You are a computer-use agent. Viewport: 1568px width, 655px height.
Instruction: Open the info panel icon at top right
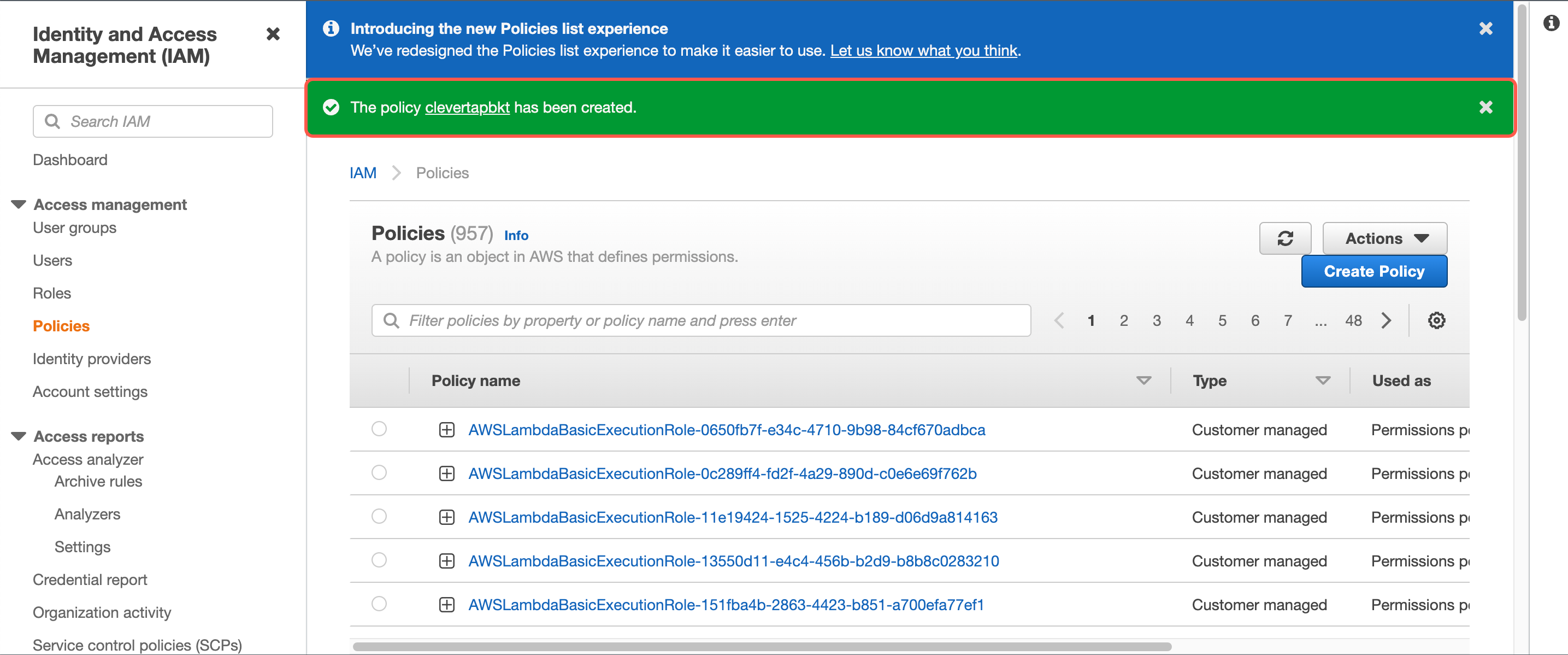tap(1551, 23)
